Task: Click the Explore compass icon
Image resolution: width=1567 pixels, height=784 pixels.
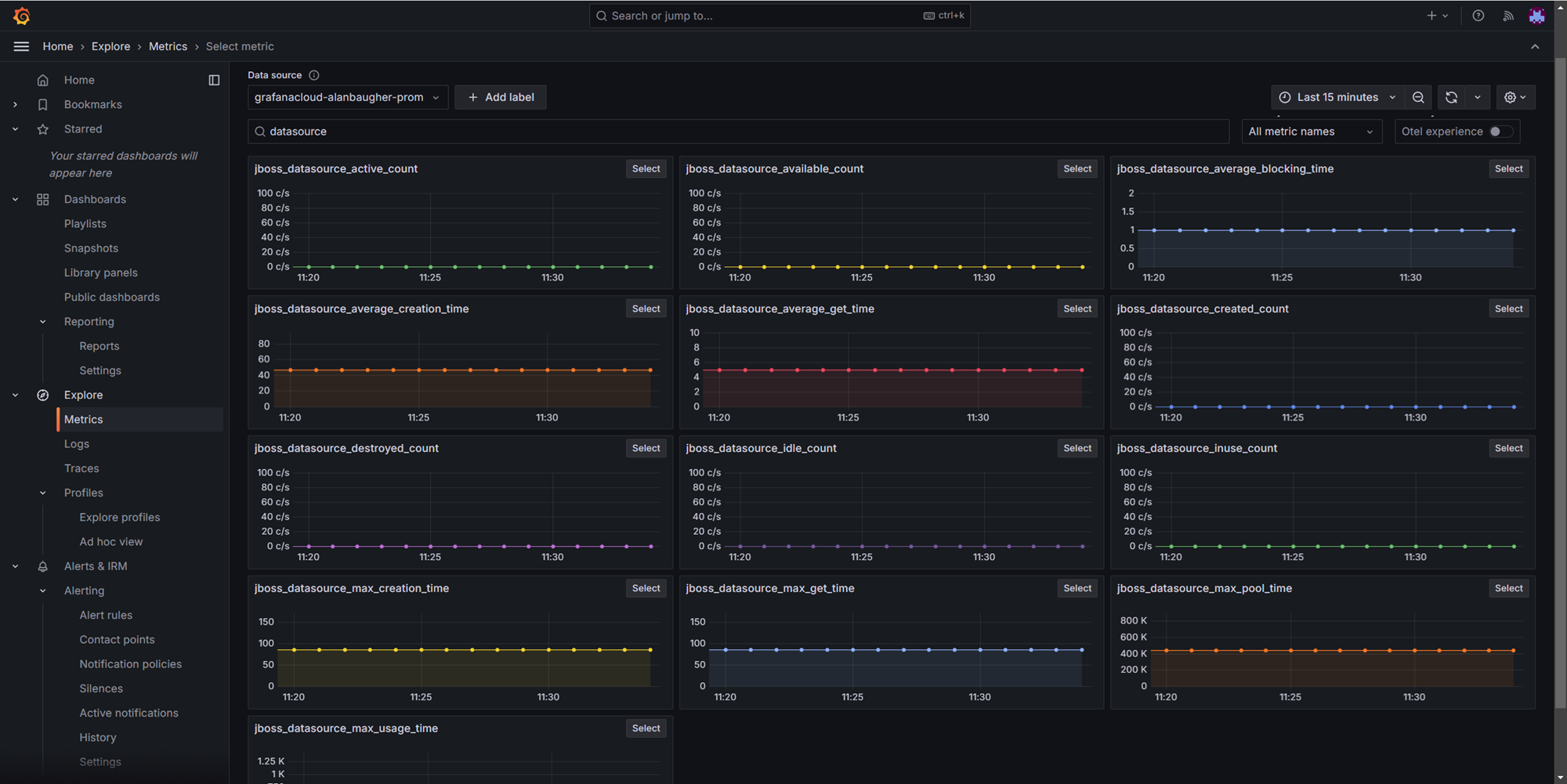Action: coord(43,396)
